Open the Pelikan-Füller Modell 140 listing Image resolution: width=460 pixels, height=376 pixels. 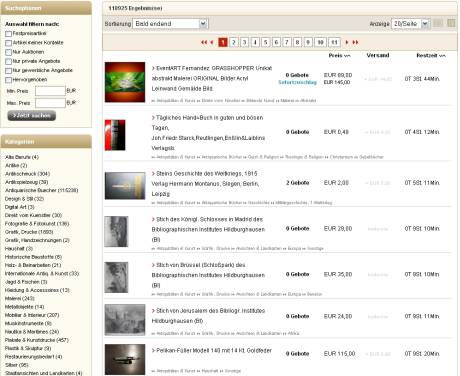pyautogui.click(x=213, y=351)
